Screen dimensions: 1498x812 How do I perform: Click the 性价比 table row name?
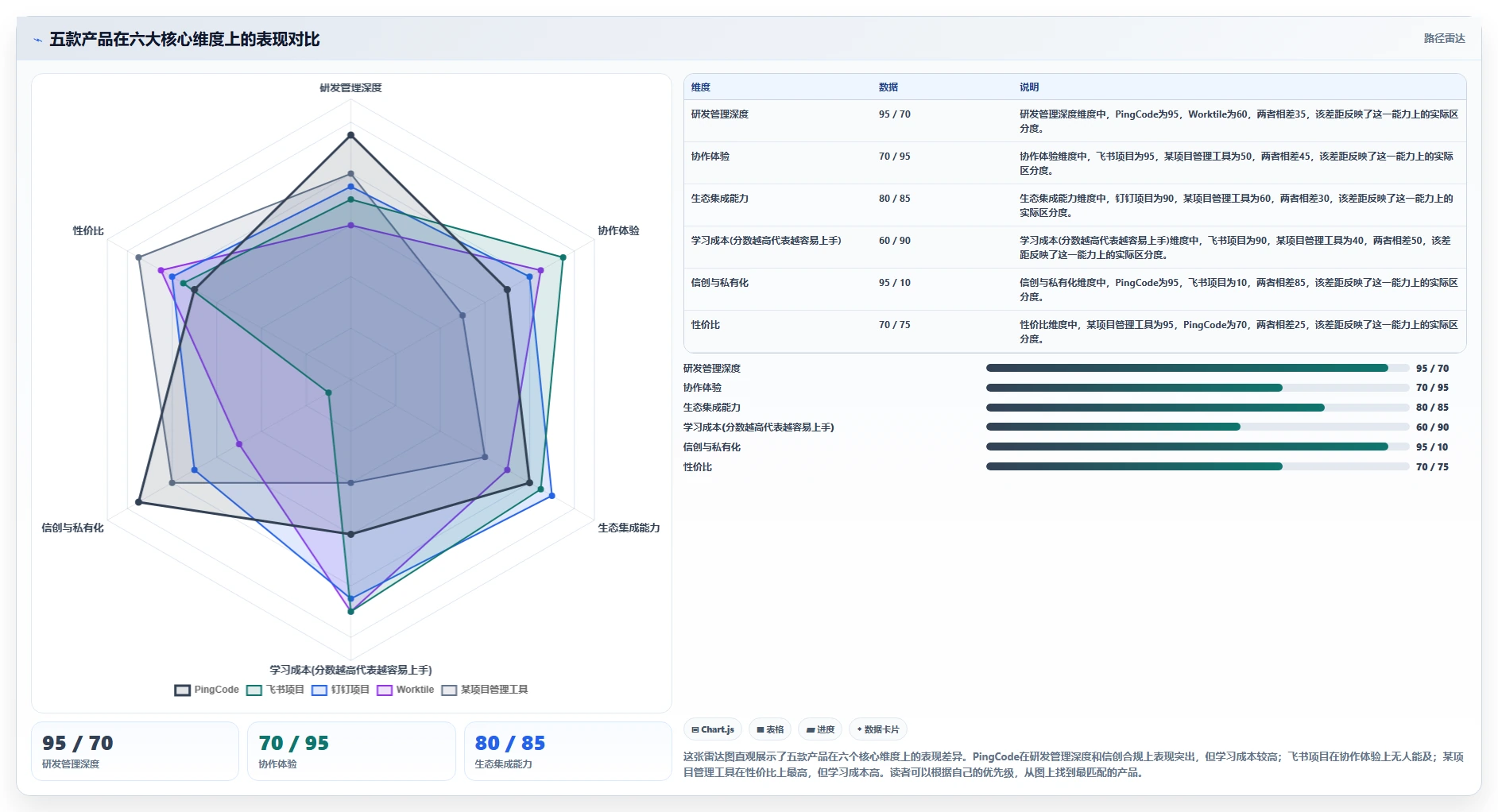[706, 325]
